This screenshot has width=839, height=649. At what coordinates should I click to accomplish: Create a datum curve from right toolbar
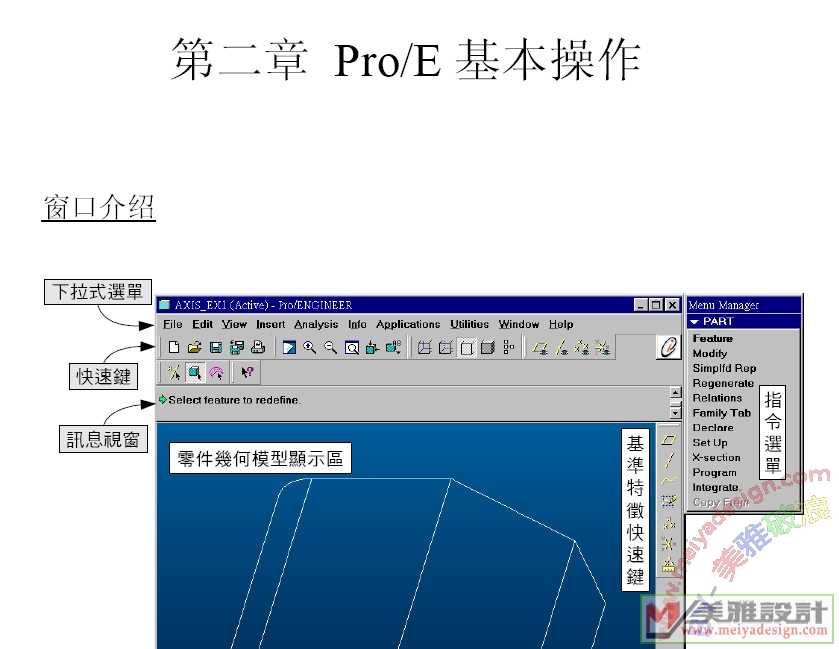pos(669,480)
